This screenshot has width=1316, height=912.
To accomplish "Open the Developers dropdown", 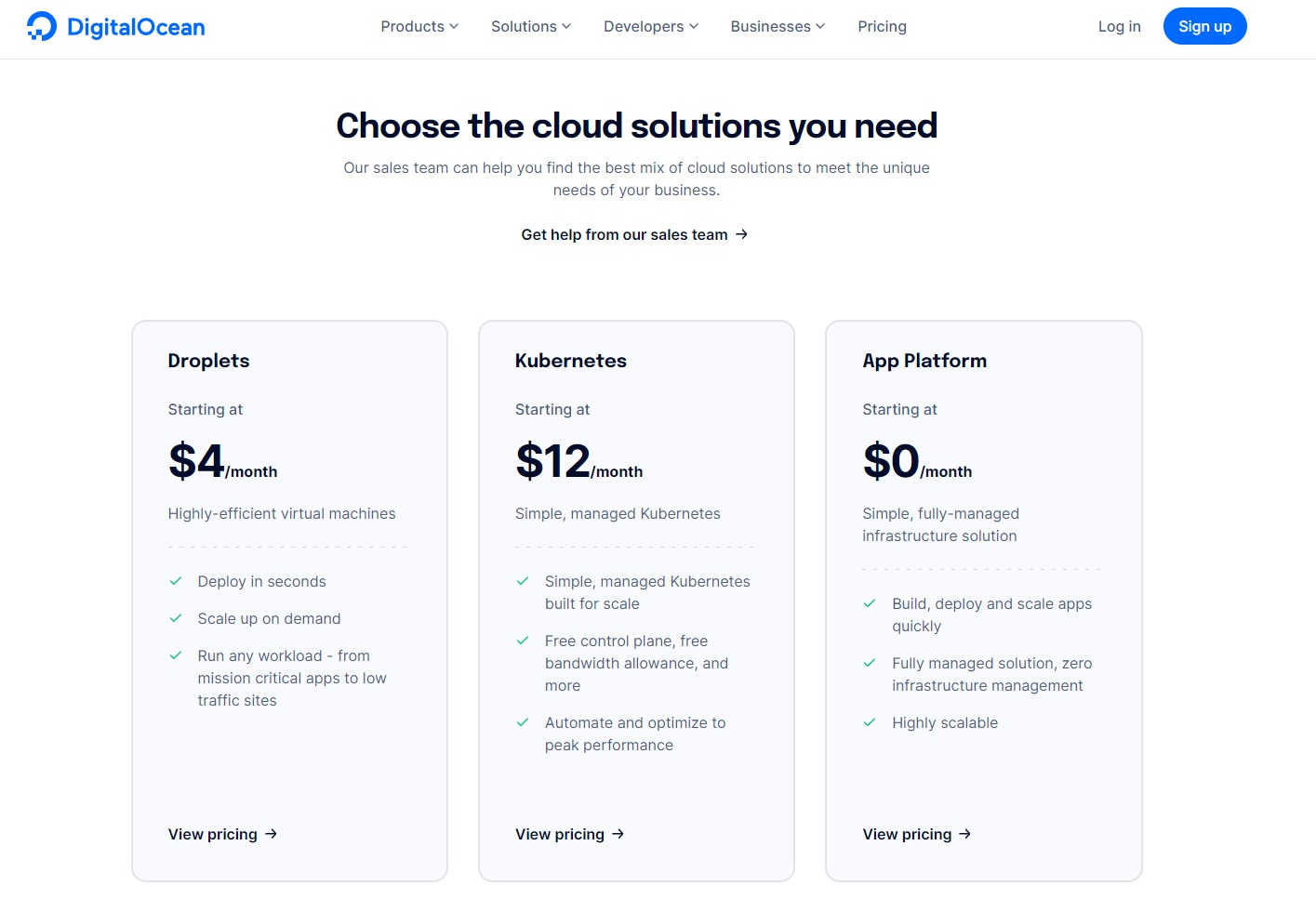I will coord(649,26).
